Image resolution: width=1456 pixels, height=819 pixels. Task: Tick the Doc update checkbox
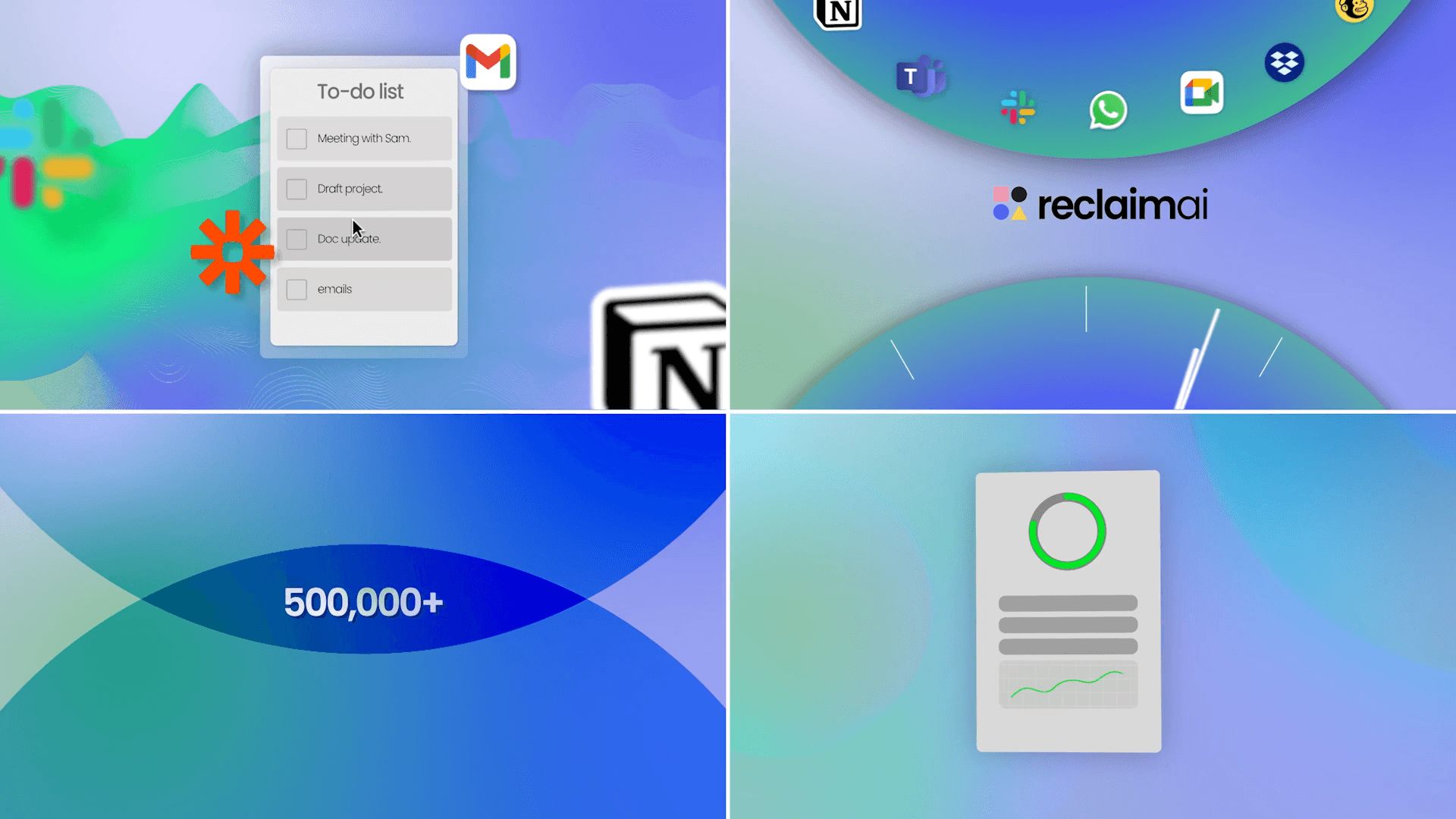point(297,239)
